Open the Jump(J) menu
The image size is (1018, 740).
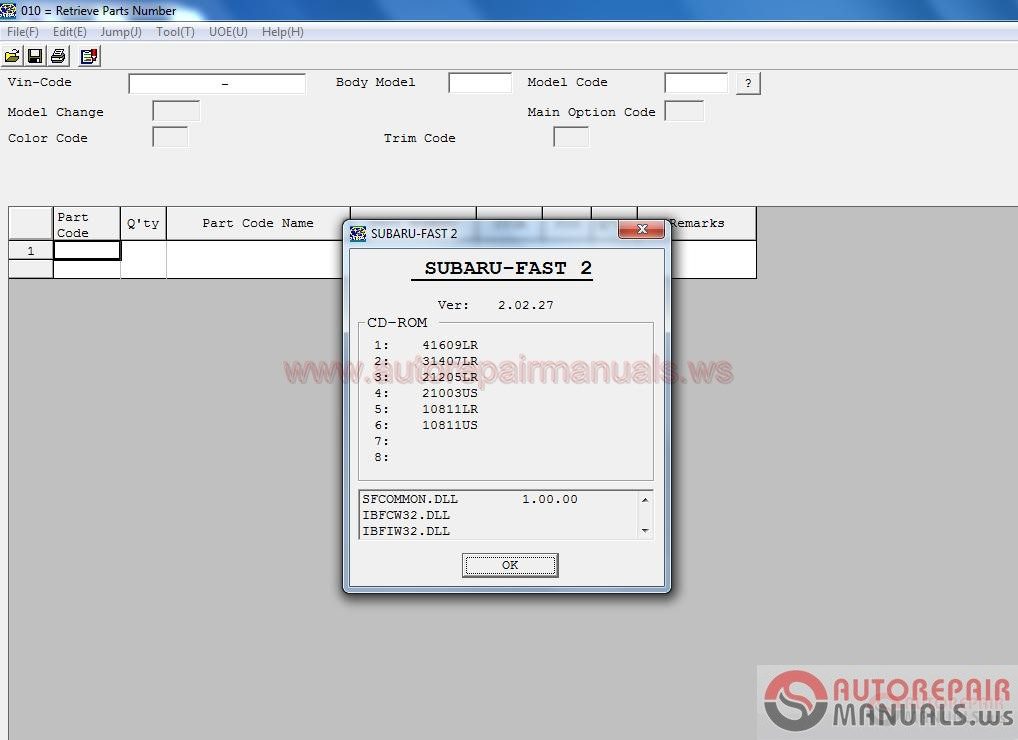coord(121,32)
